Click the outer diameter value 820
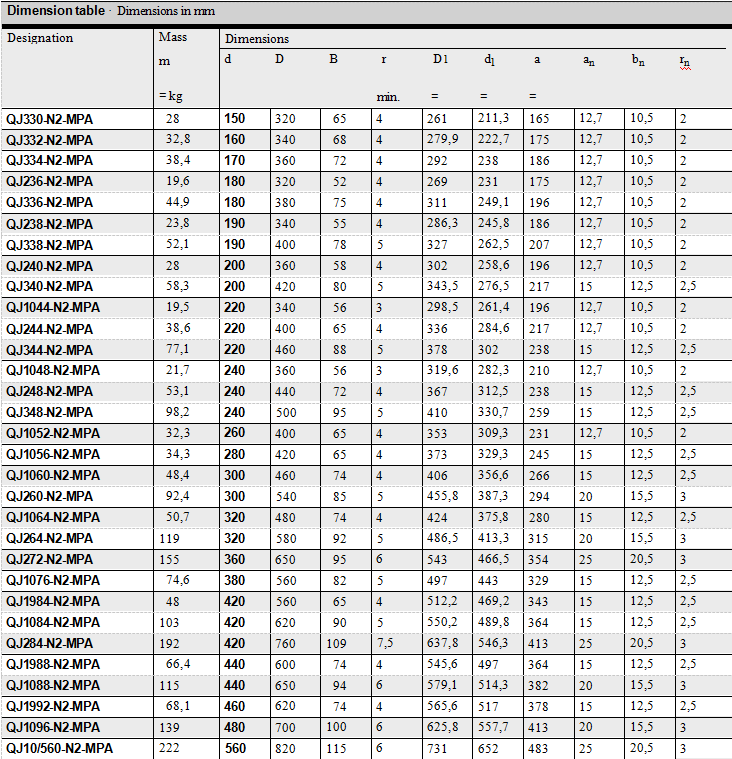732x759 pixels. point(285,749)
